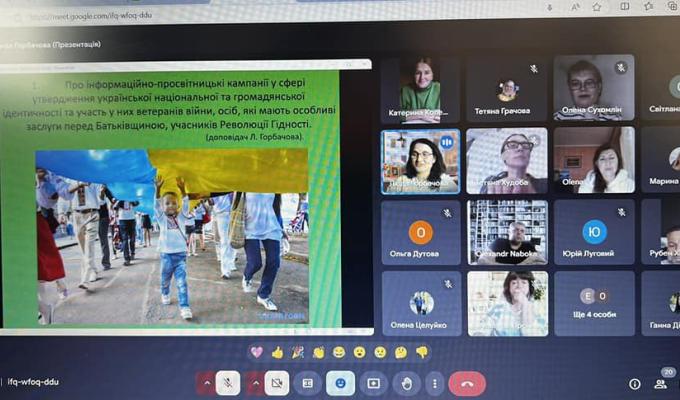Click the muted mic icon on Ольга Дутова tile
Image resolution: width=680 pixels, height=400 pixels.
point(448,213)
